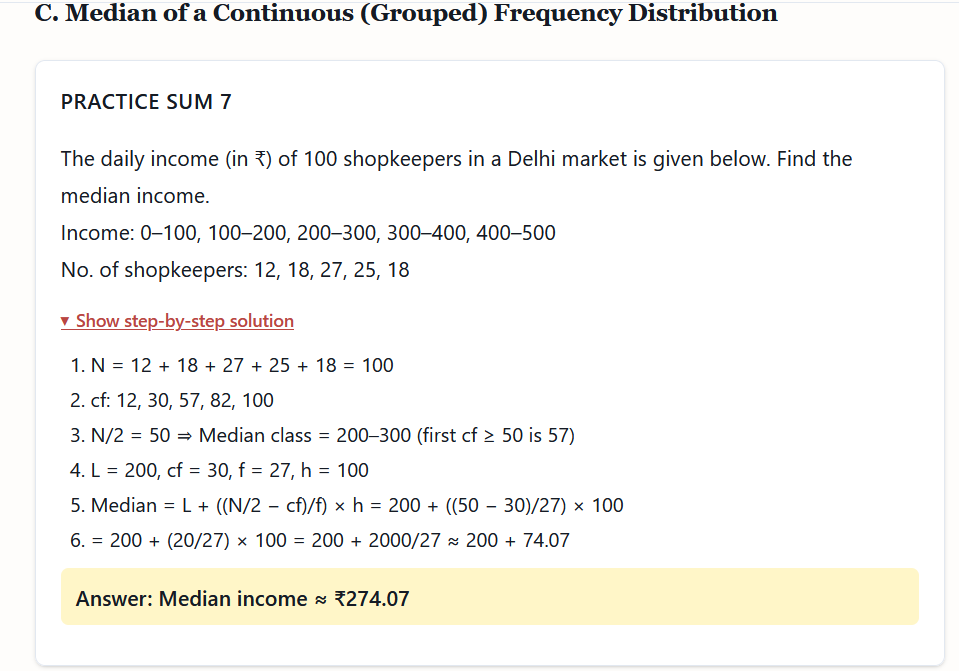The image size is (959, 671).
Task: Click the "2000/27" fraction in step 6
Action: [x=401, y=540]
